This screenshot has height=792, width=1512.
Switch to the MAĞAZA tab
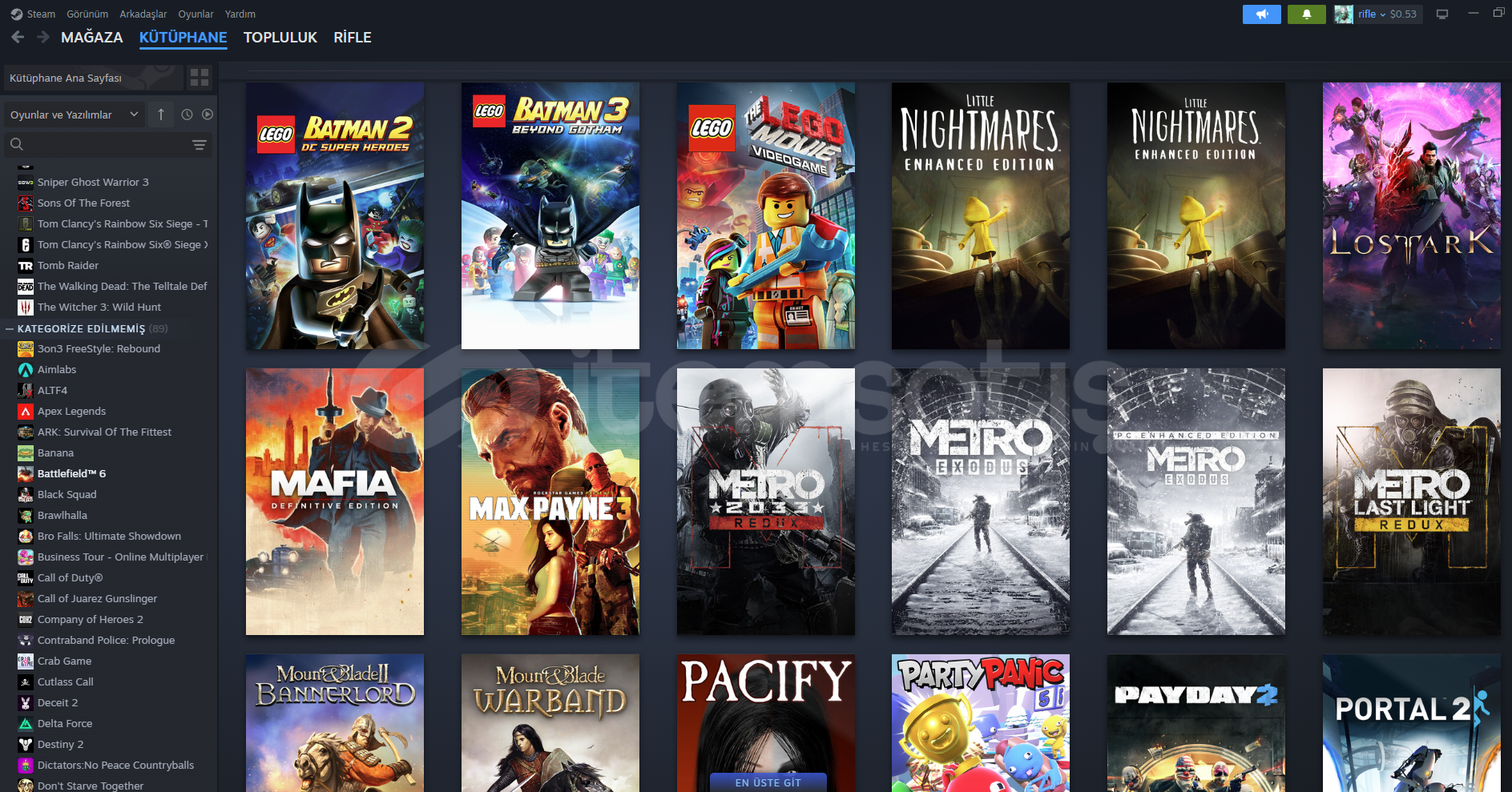92,38
